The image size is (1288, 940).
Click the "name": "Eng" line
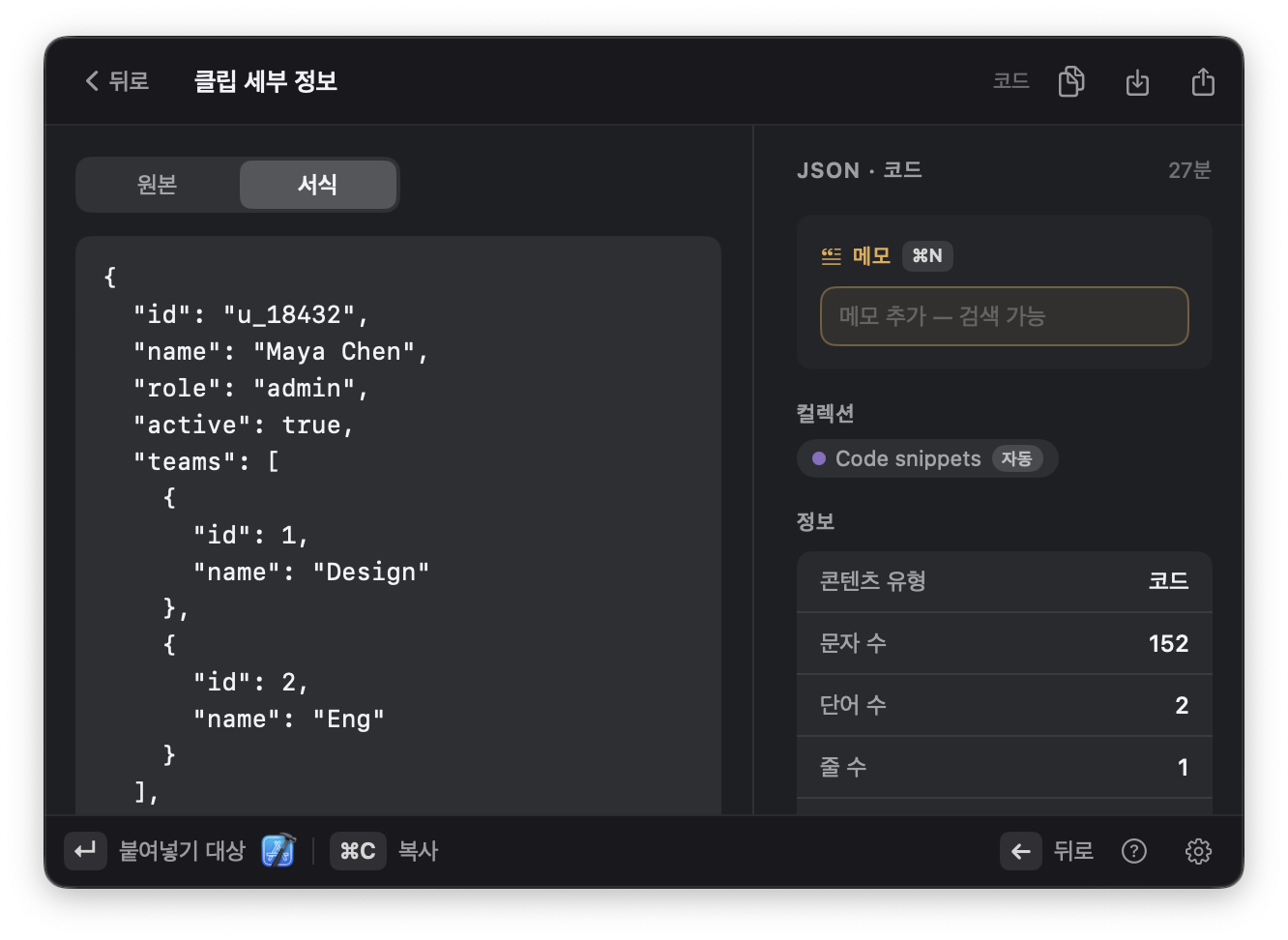(289, 719)
